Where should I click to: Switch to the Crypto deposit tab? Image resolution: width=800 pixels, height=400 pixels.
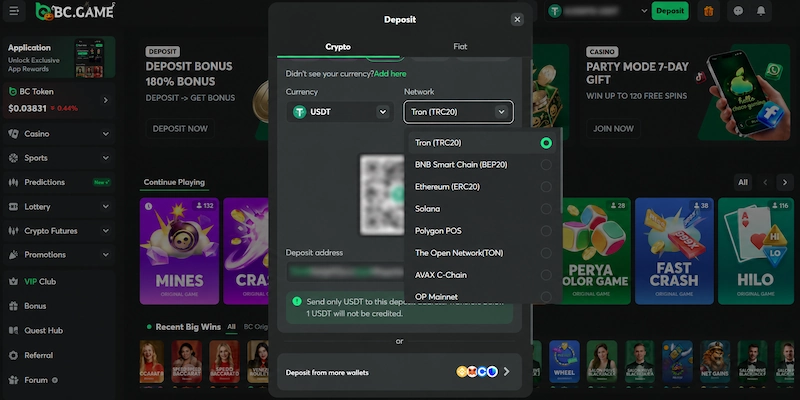338,47
